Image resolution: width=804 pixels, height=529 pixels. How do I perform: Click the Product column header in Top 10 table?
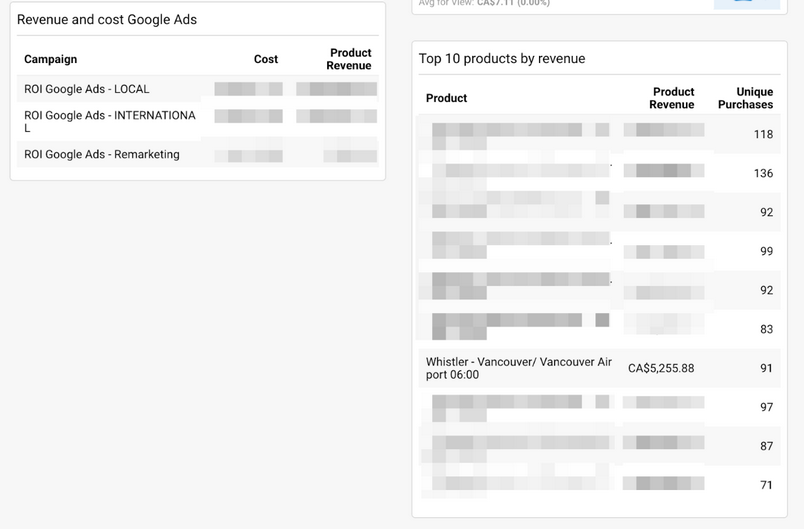(446, 98)
